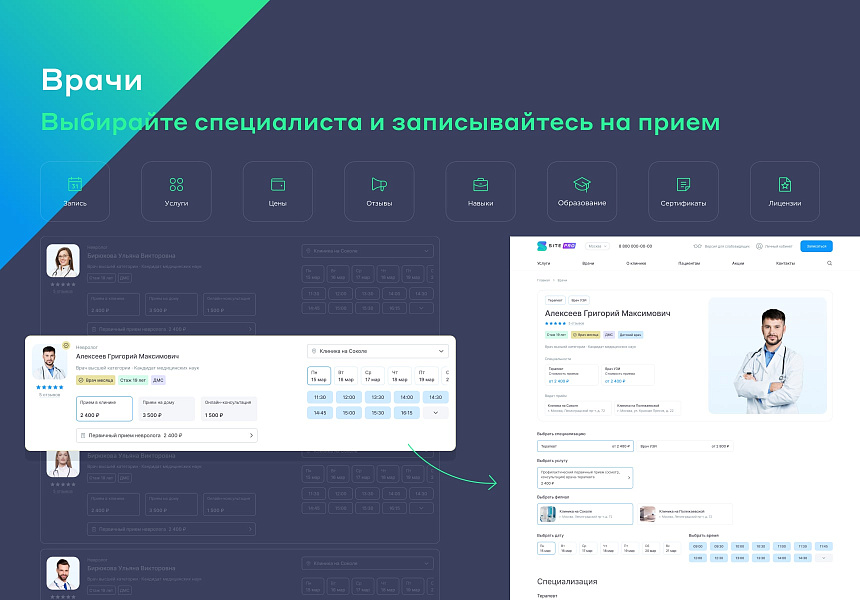Open the Отзывы megaphone icon tile

tap(379, 191)
